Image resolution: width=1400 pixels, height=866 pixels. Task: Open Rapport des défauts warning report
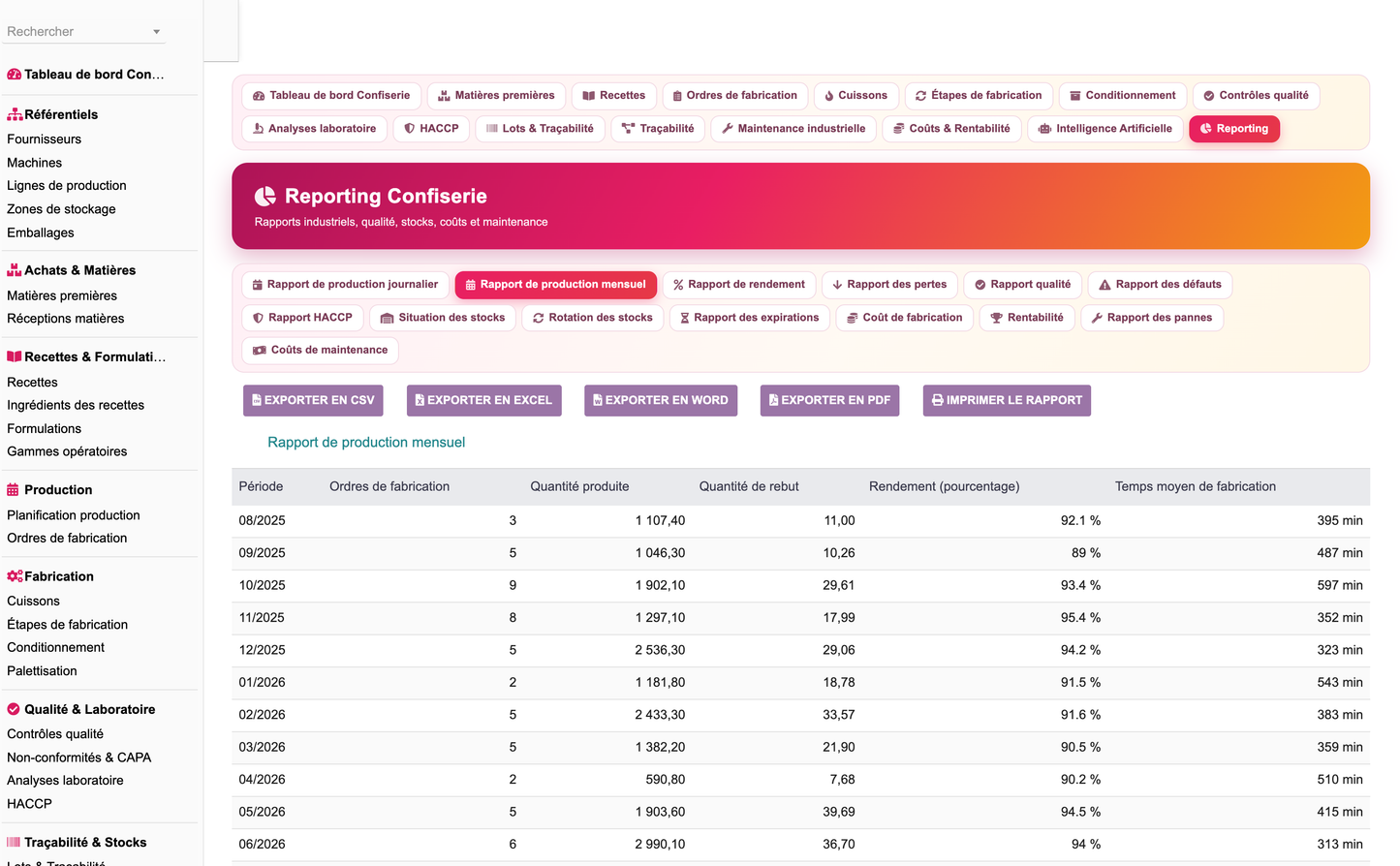(x=1160, y=285)
